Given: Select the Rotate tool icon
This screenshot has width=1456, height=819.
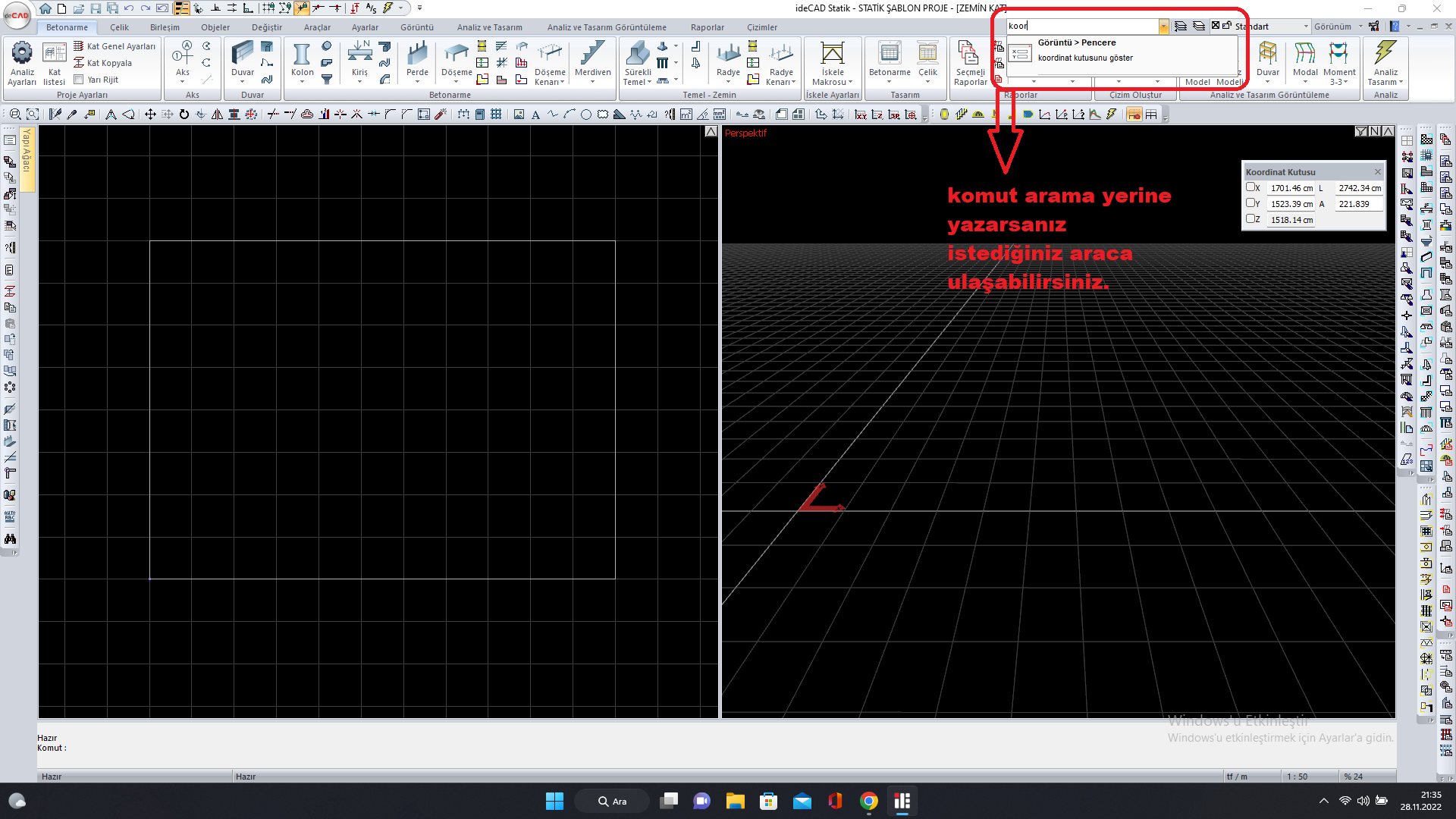Looking at the screenshot, I should tap(184, 115).
